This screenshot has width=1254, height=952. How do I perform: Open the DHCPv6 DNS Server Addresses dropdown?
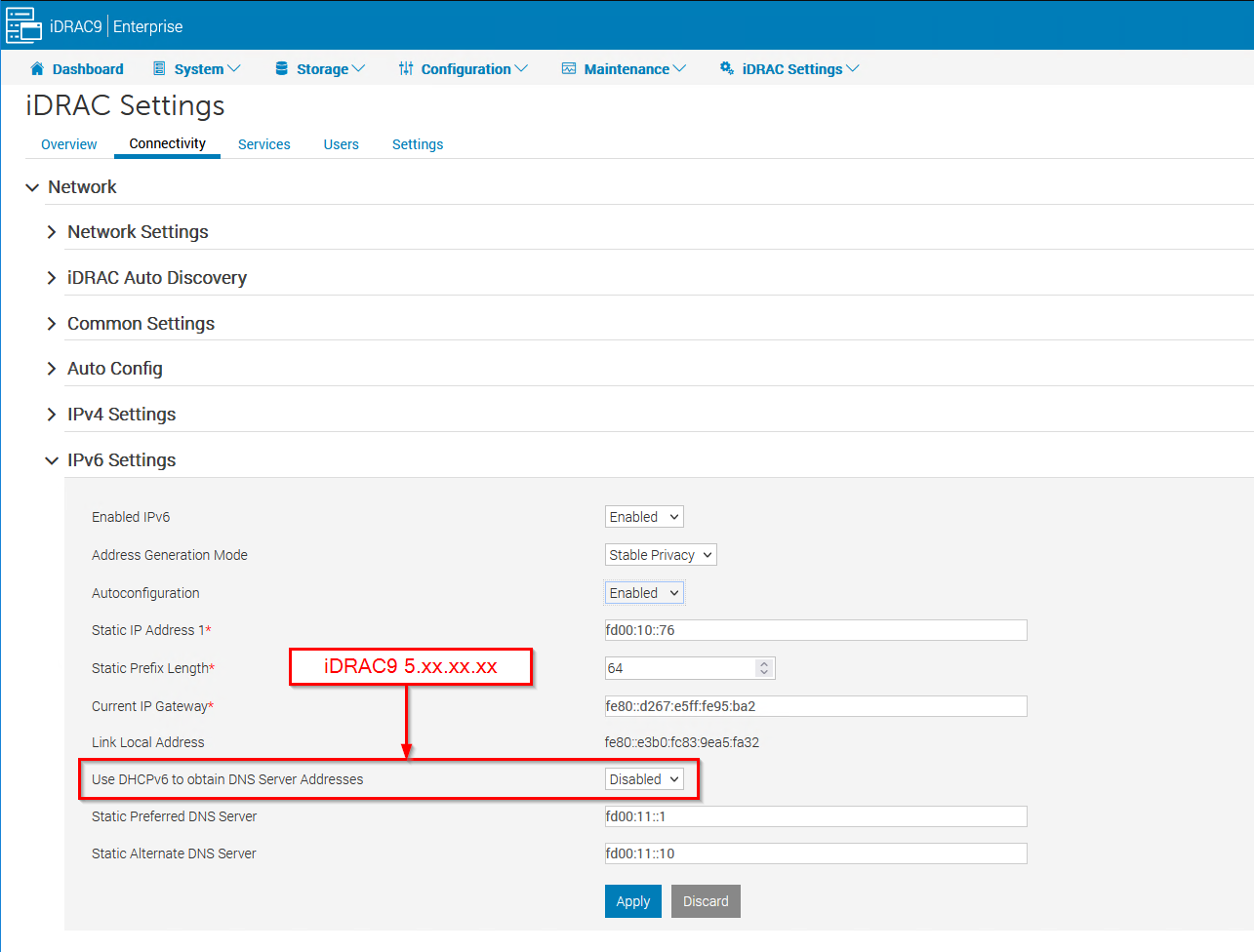(643, 778)
